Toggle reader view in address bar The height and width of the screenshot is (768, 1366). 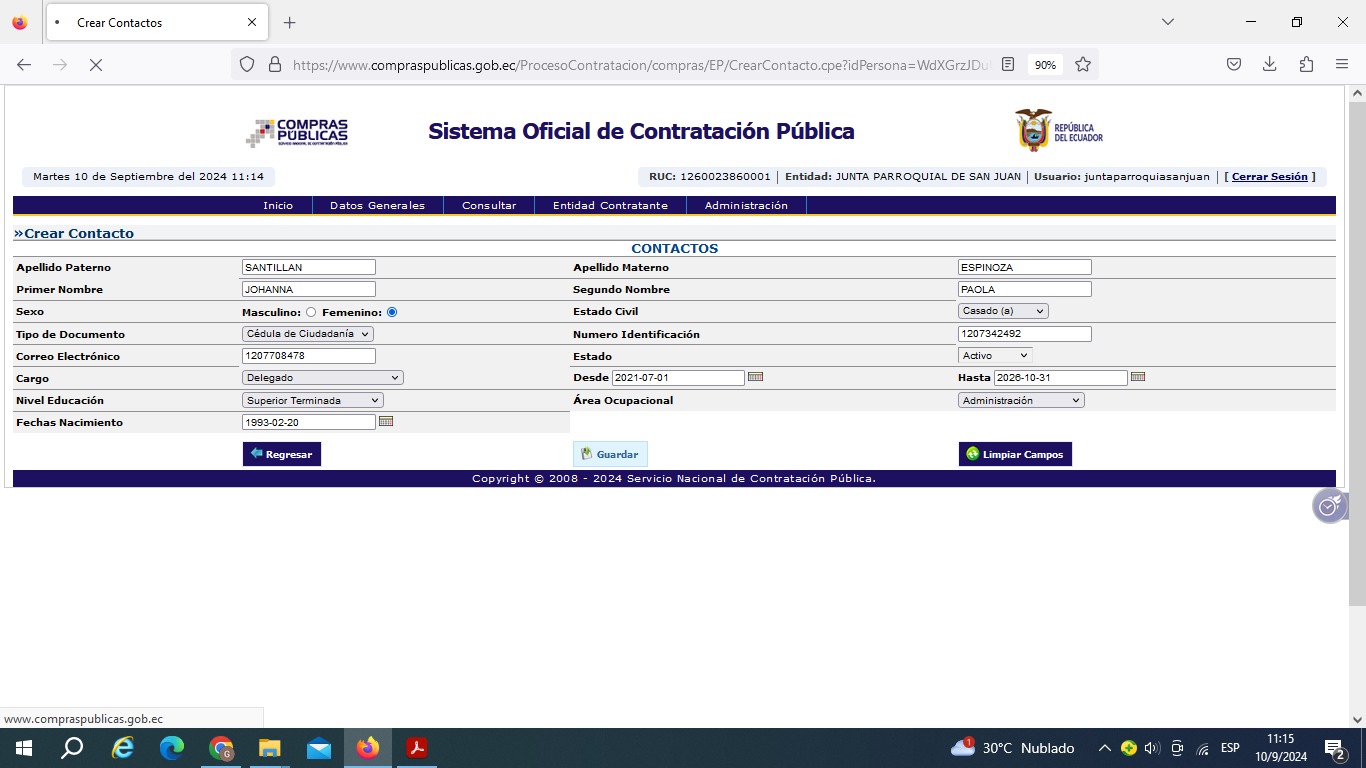1008,64
